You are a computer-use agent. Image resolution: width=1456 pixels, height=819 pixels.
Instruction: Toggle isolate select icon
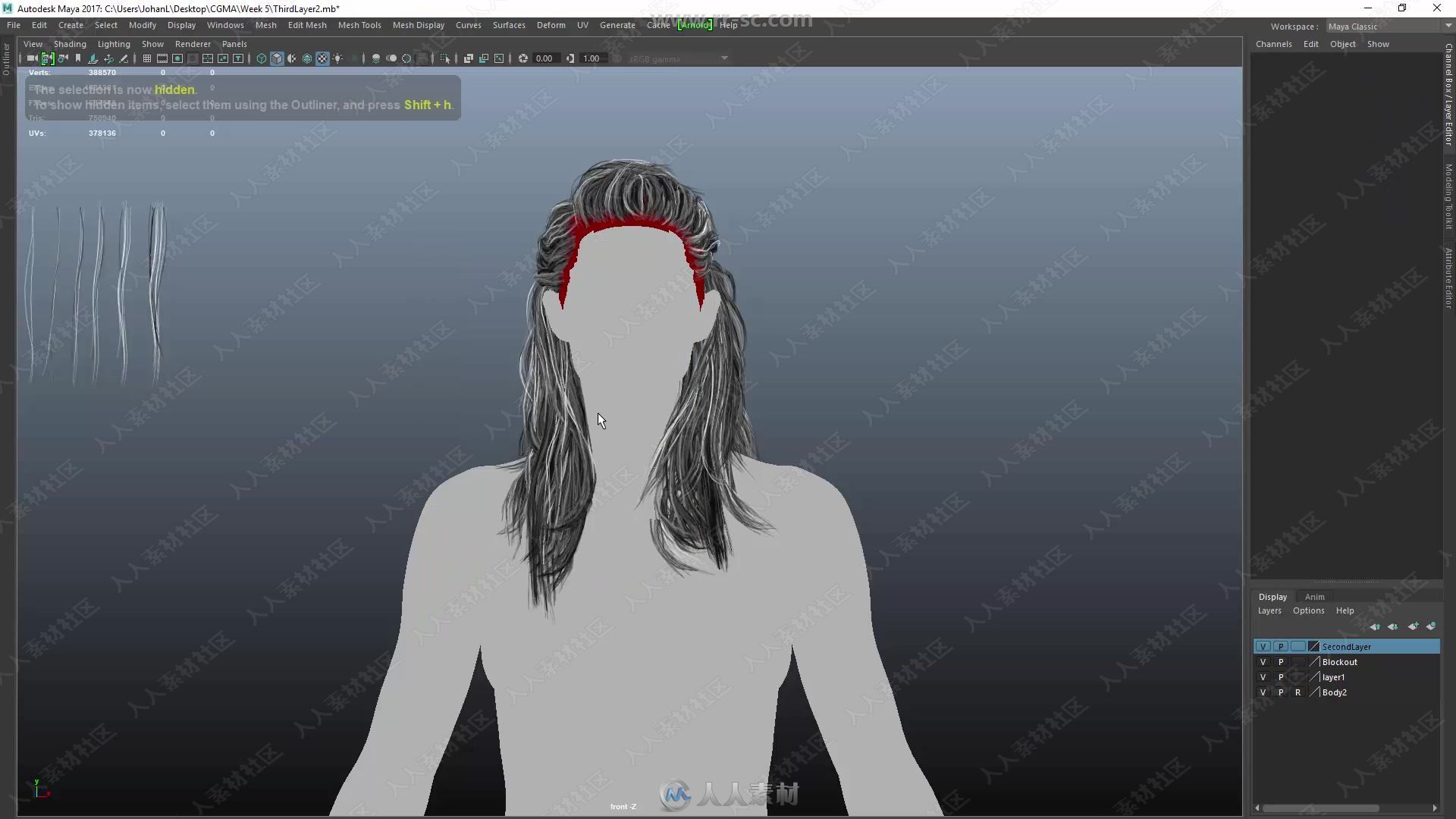445,58
